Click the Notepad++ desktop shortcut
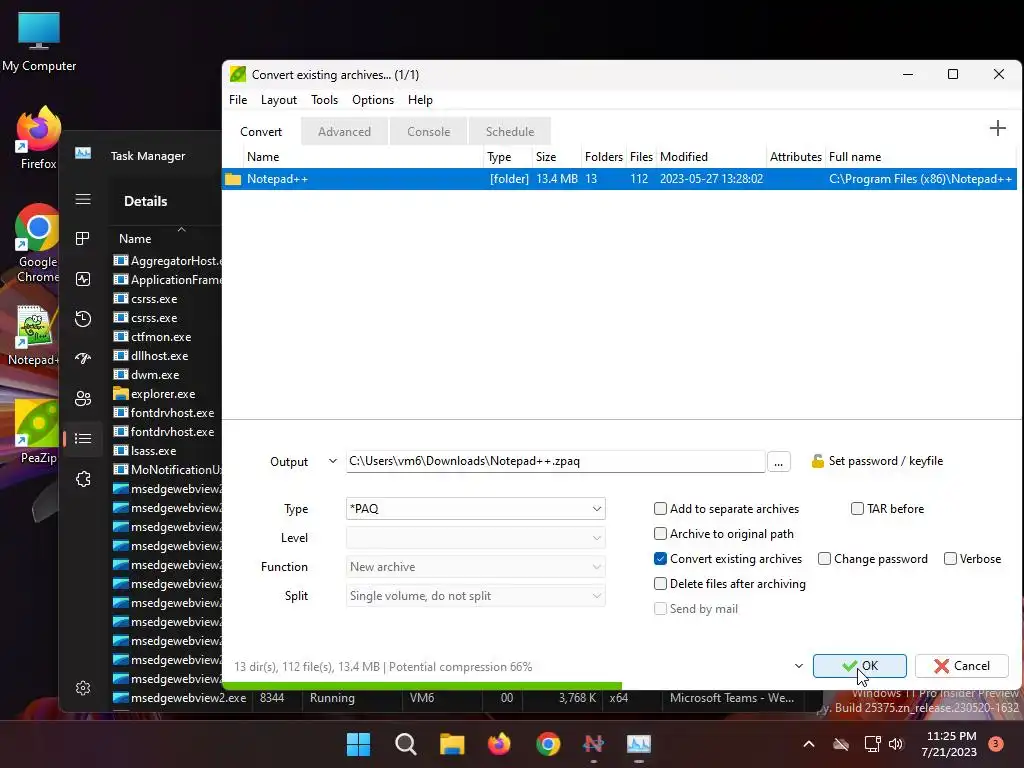The image size is (1024, 768). [x=34, y=335]
